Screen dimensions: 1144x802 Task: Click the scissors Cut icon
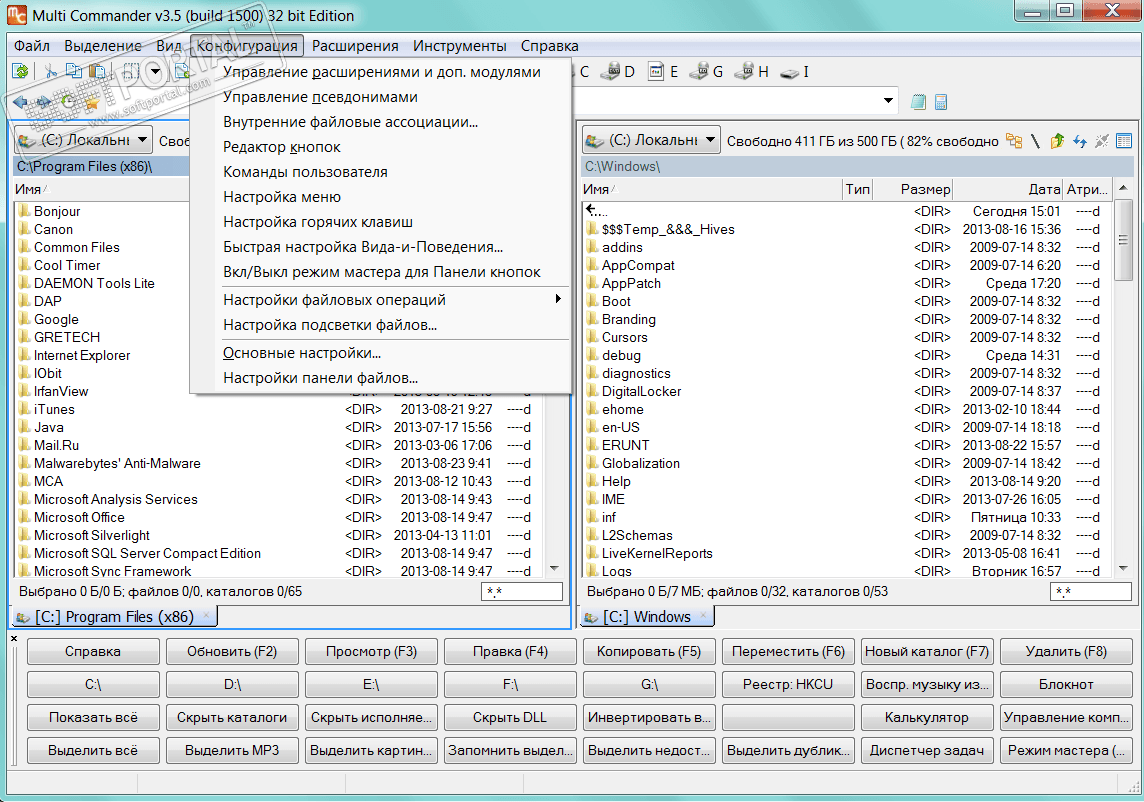50,72
